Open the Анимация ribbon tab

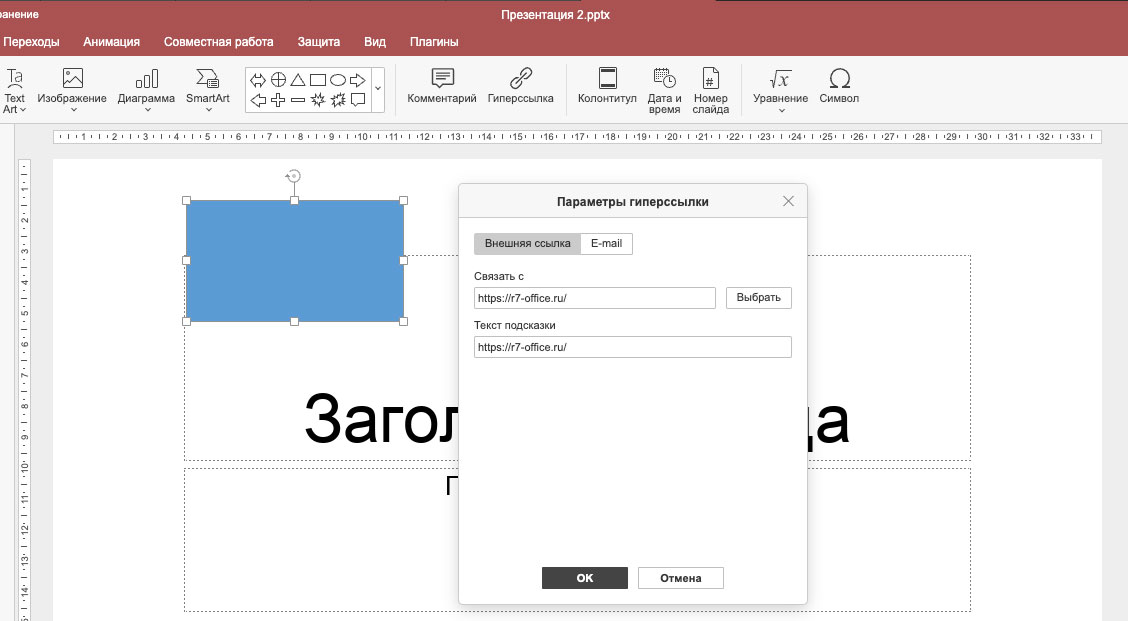(112, 42)
